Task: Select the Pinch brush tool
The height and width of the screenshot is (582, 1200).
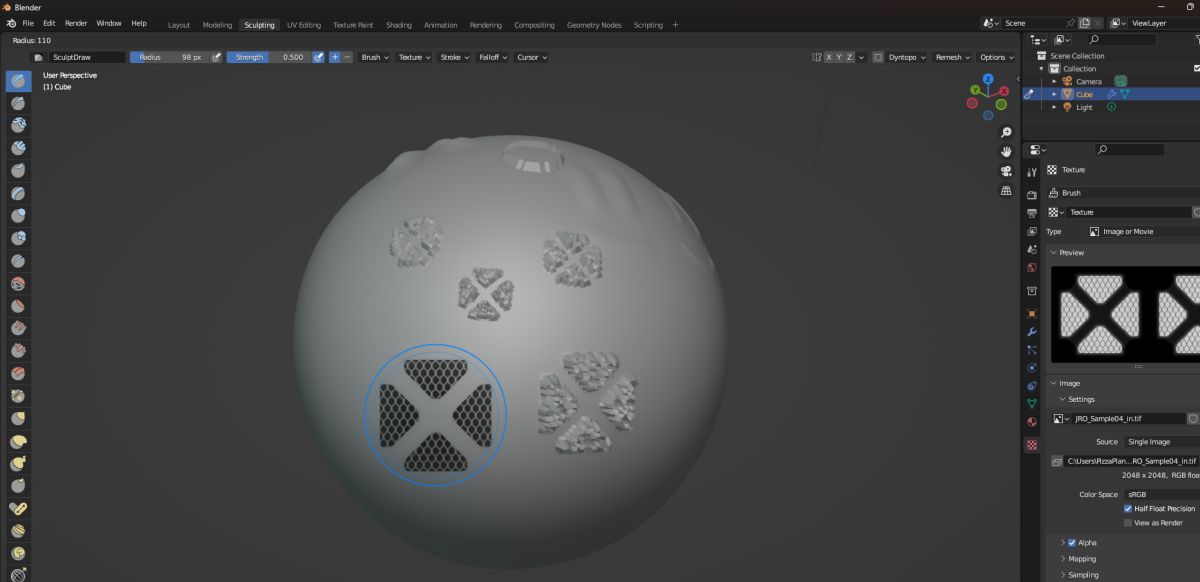Action: pos(18,396)
